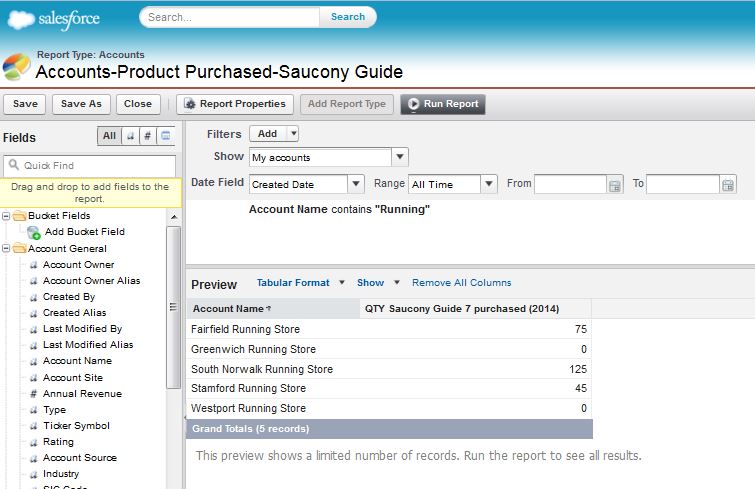Open the To date calendar picker icon
The image size is (755, 489).
pyautogui.click(x=728, y=185)
